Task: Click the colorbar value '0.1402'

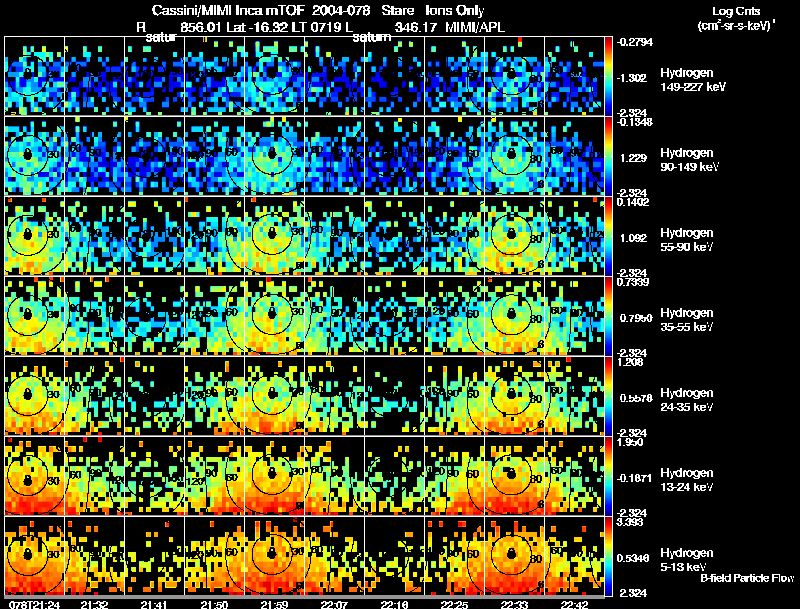Action: click(633, 202)
